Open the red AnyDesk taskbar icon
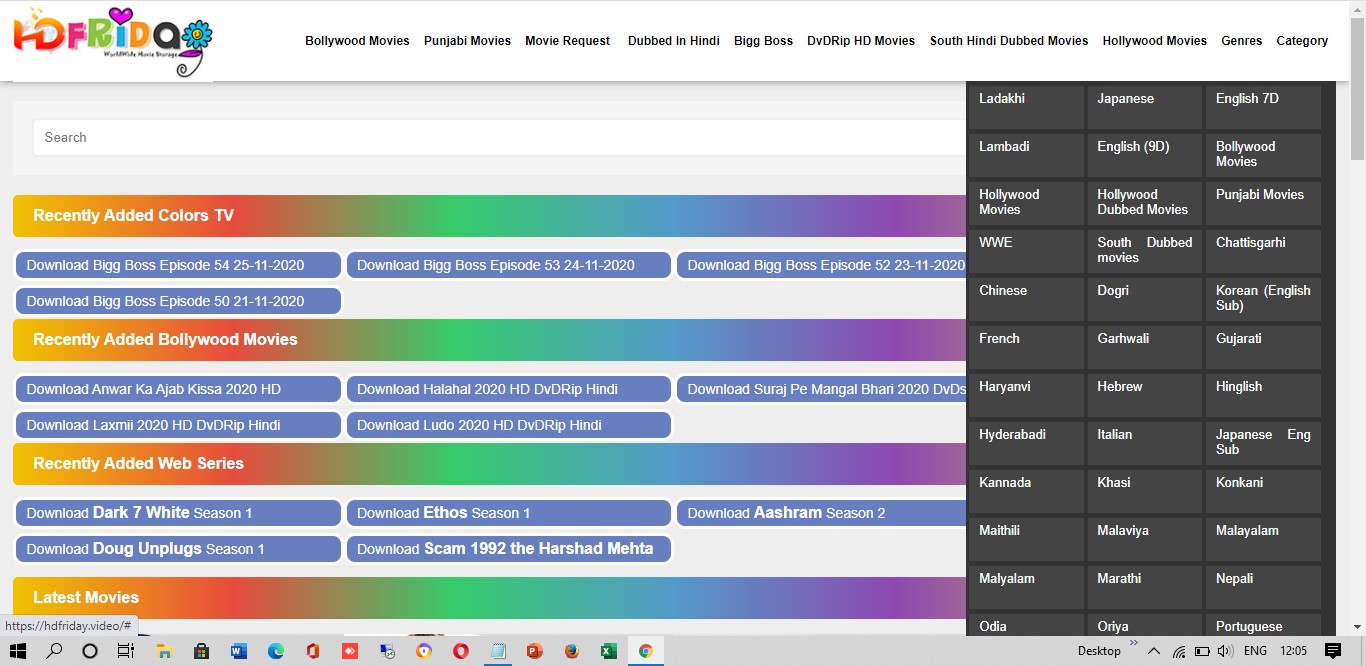 coord(350,651)
